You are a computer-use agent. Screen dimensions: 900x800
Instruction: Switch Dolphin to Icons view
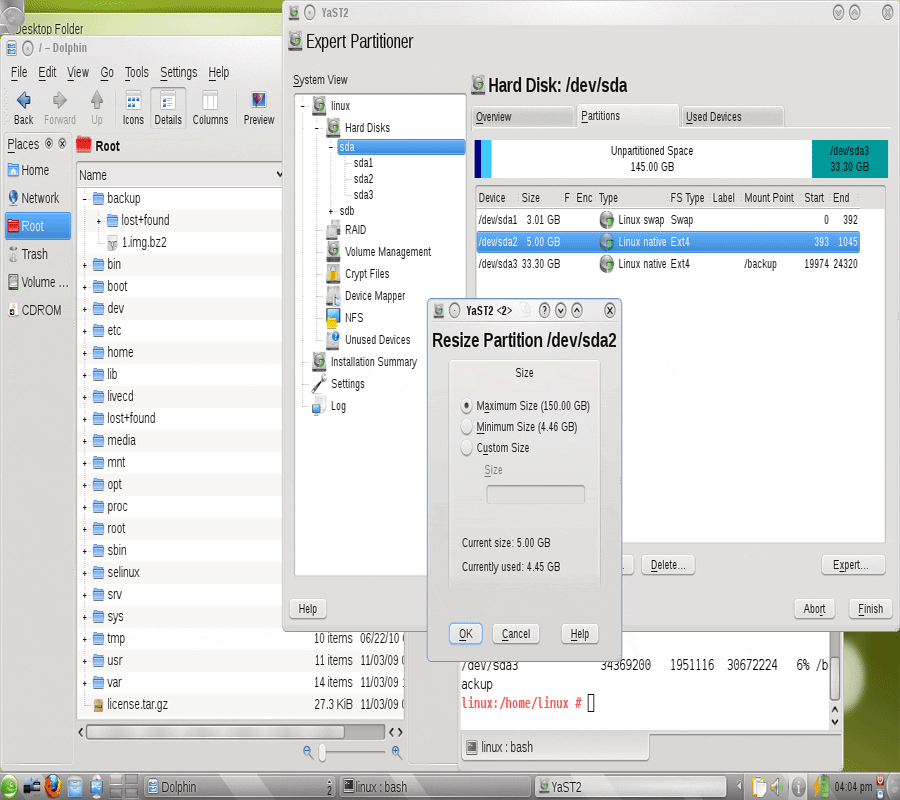pos(133,107)
